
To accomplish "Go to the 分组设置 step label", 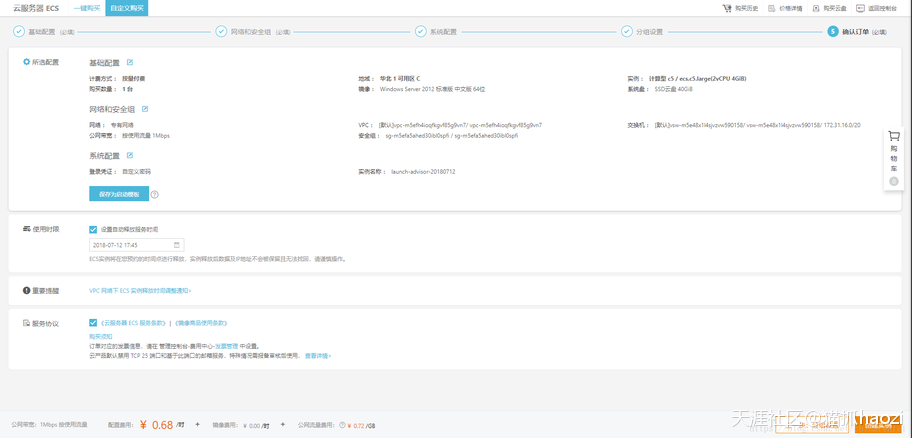I will click(x=649, y=32).
